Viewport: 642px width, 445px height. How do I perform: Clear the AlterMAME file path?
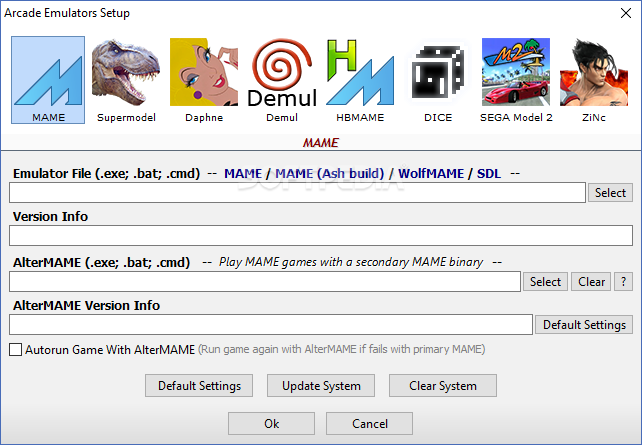(x=591, y=282)
